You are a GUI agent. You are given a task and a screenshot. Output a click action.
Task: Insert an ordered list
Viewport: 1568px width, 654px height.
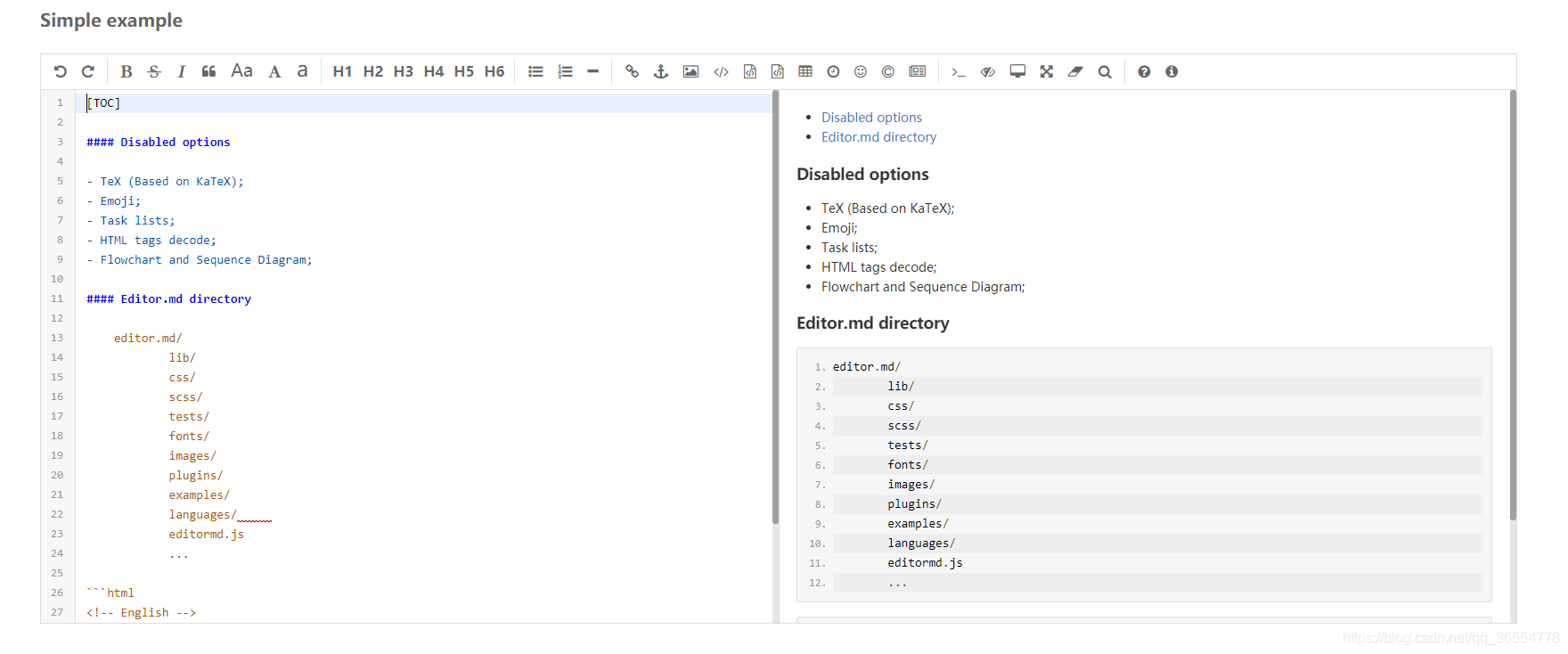565,71
